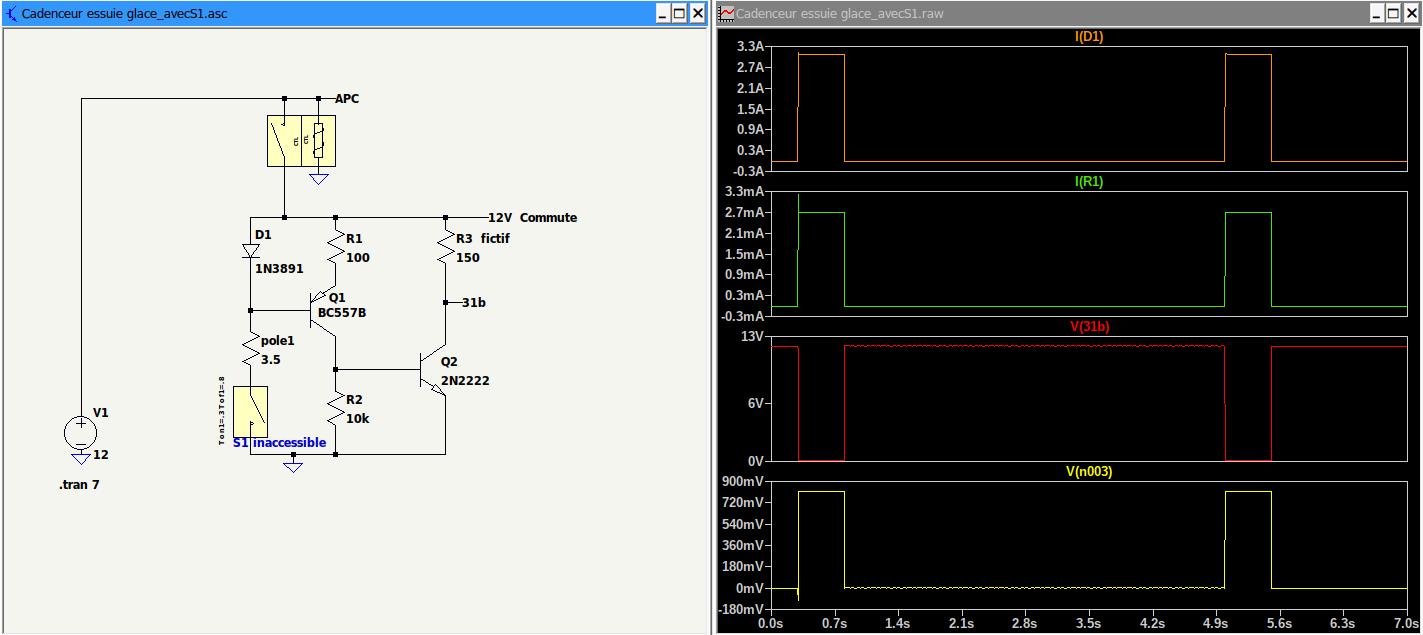The image size is (1423, 635).
Task: Click the S1 switch block symbol
Action: pos(250,412)
